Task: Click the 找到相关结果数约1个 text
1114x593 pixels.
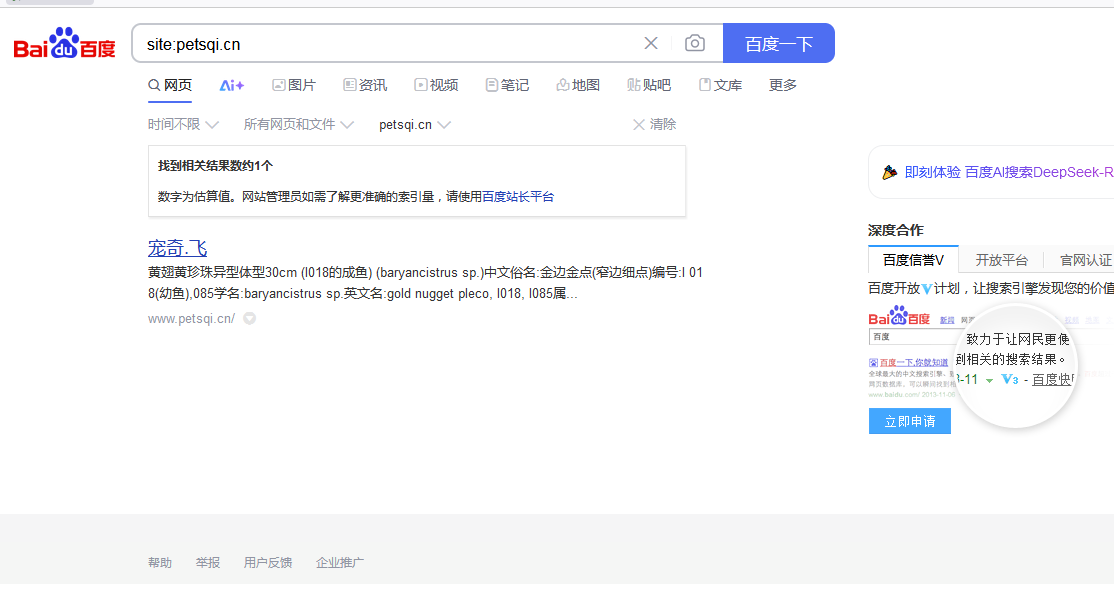Action: [x=215, y=165]
